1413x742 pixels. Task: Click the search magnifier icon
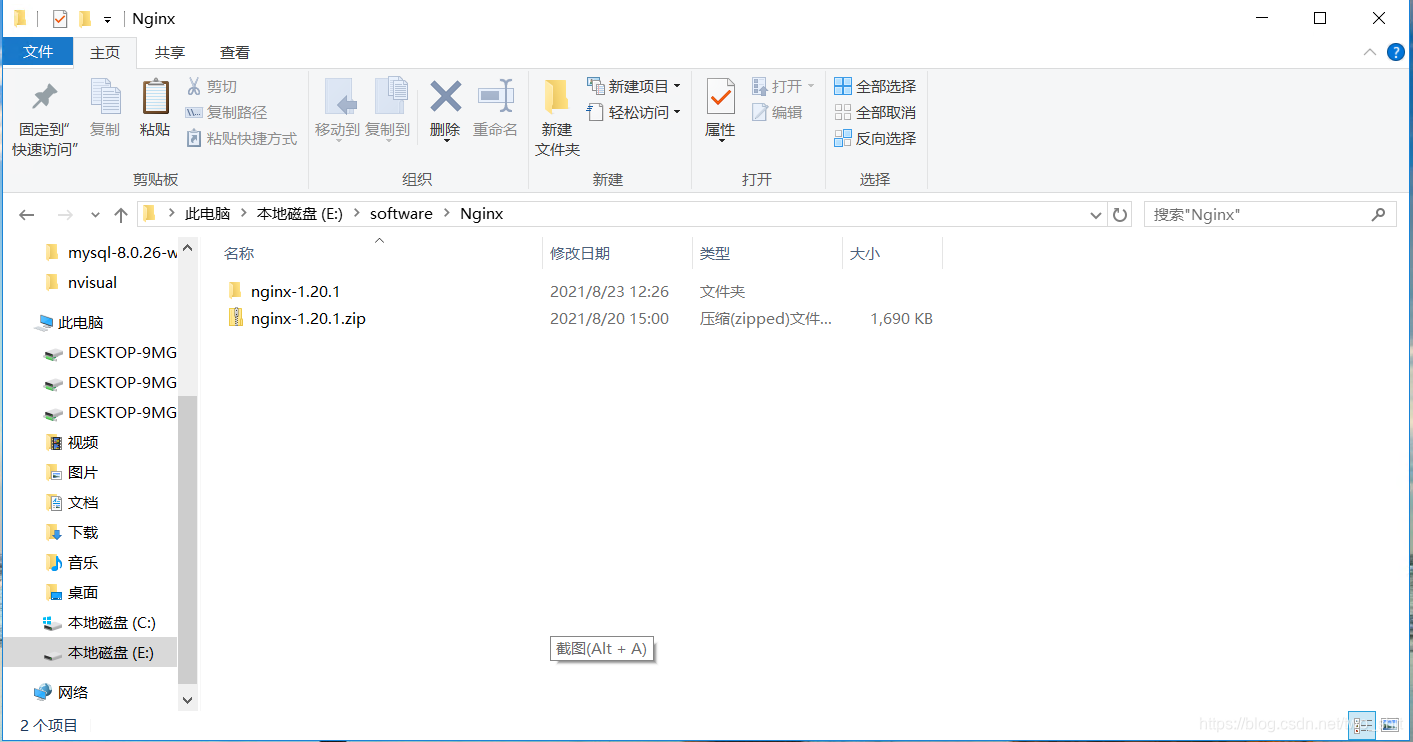point(1379,214)
